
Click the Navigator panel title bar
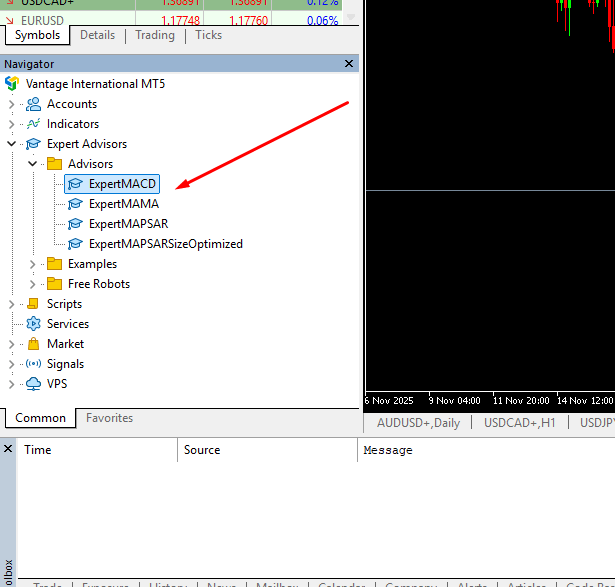click(x=180, y=64)
